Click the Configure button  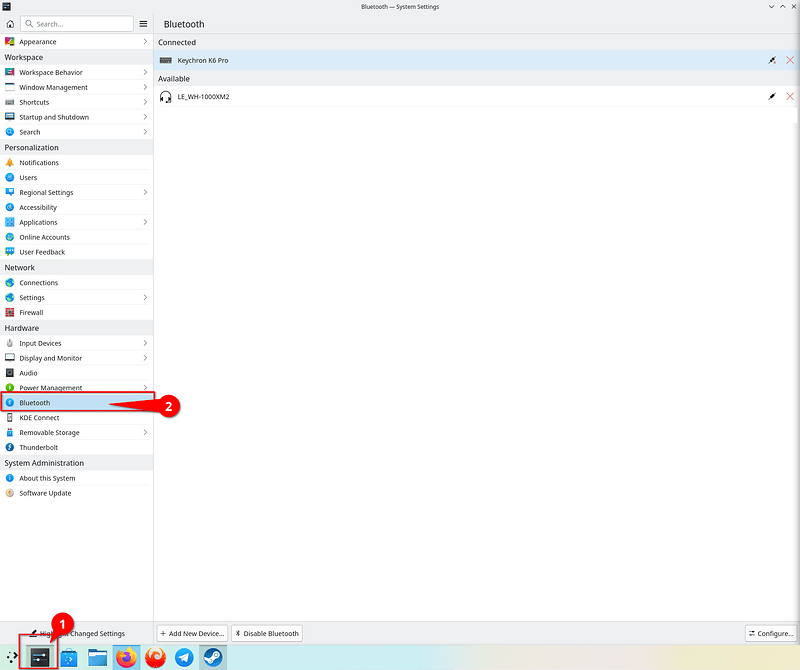click(770, 633)
